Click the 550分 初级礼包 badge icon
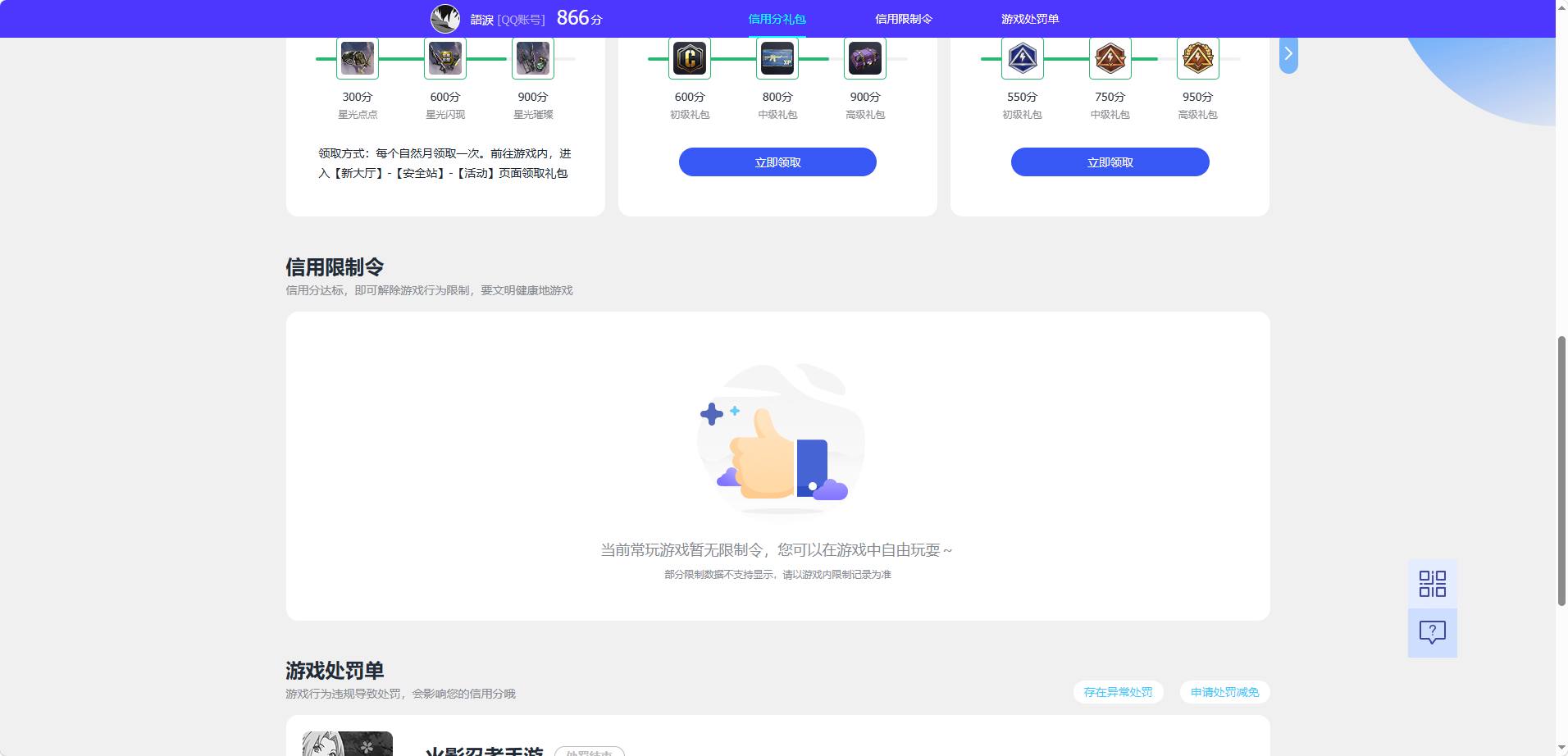The height and width of the screenshot is (756, 1568). [1023, 58]
